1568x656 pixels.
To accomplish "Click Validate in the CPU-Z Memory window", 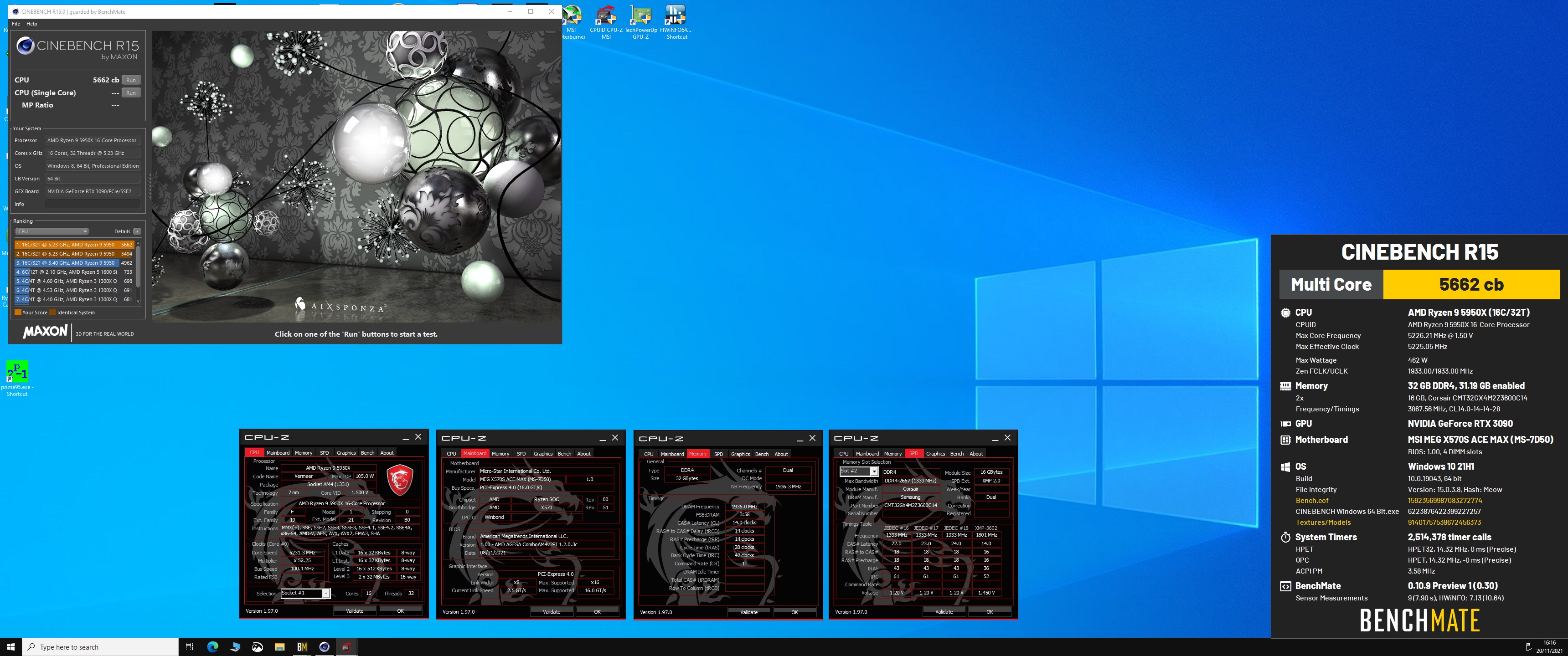I will 749,612.
